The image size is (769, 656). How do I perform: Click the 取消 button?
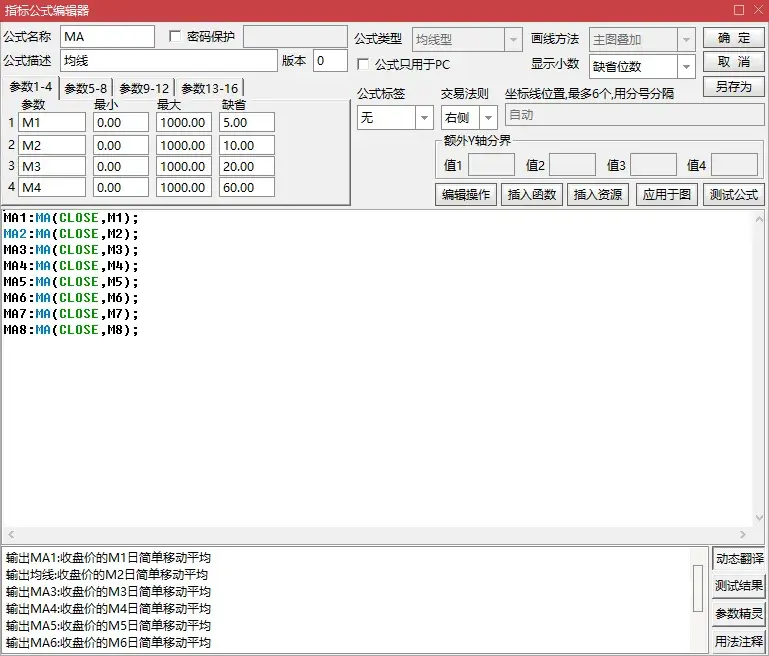[x=734, y=62]
